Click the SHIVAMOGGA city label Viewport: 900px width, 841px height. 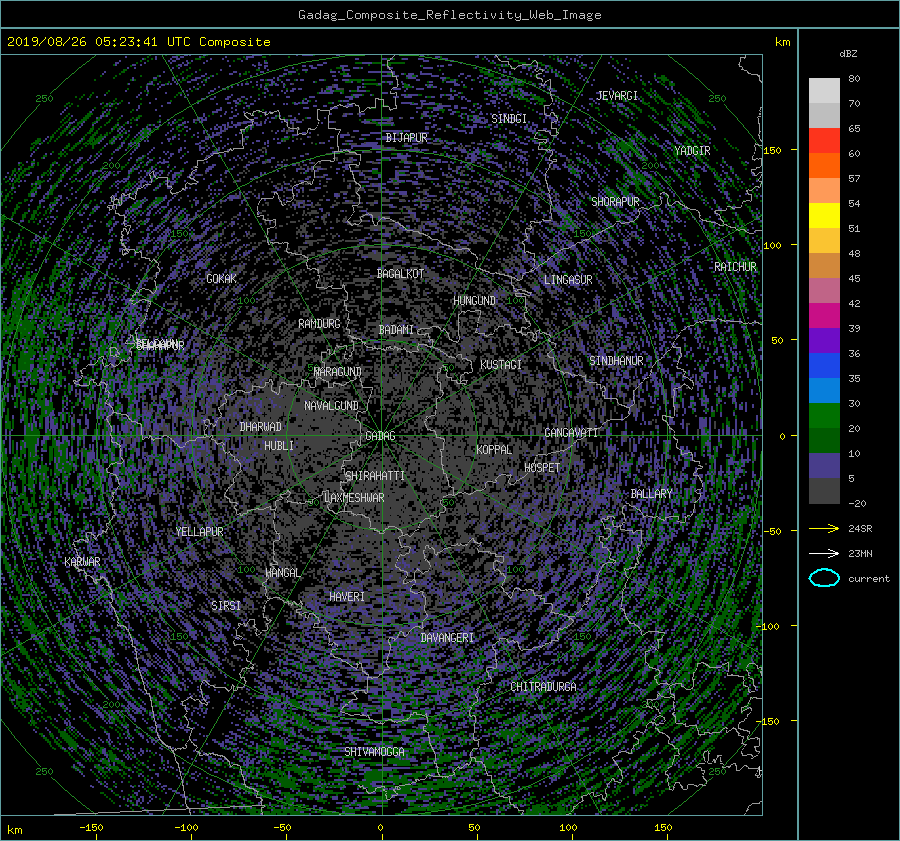click(374, 752)
